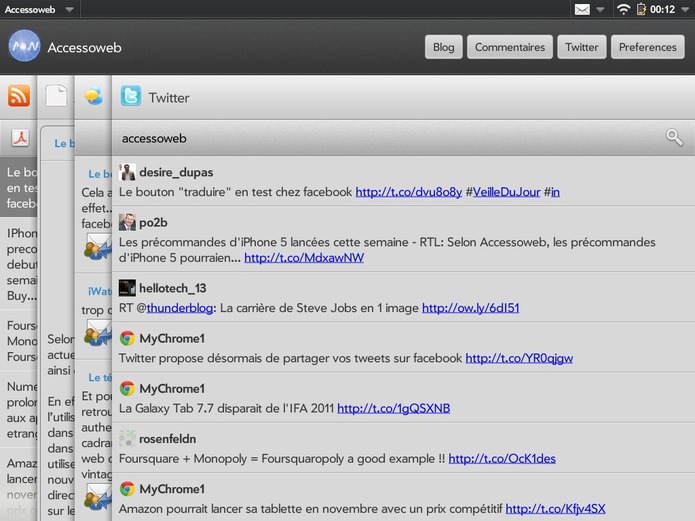The width and height of the screenshot is (695, 521).
Task: Select the 'Fours… Mono…' article in blog list
Action: pyautogui.click(x=20, y=341)
